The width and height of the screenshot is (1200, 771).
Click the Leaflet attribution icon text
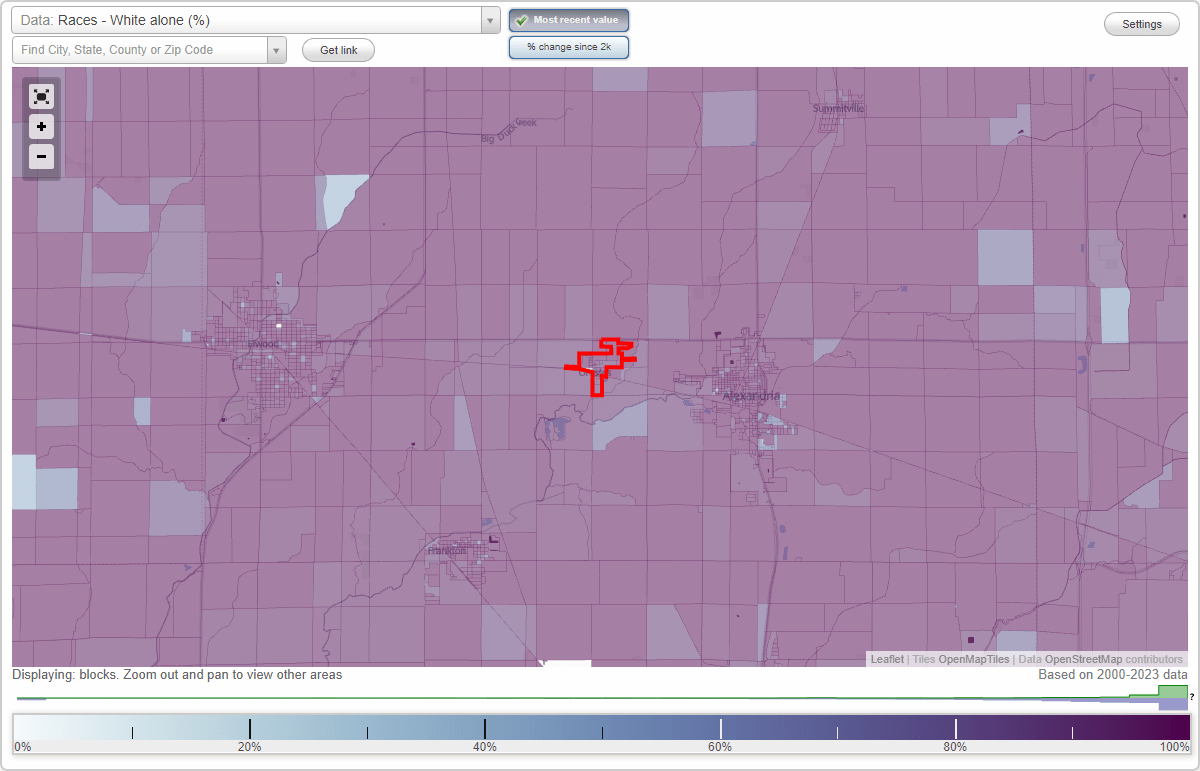coord(886,659)
